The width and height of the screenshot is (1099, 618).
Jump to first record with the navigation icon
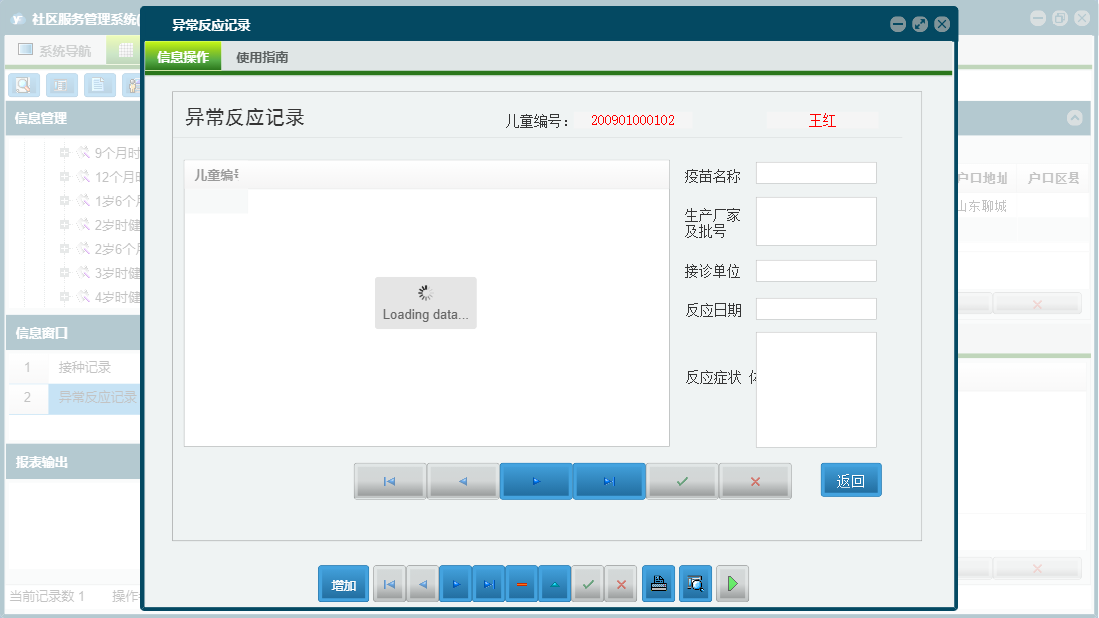pos(389,583)
